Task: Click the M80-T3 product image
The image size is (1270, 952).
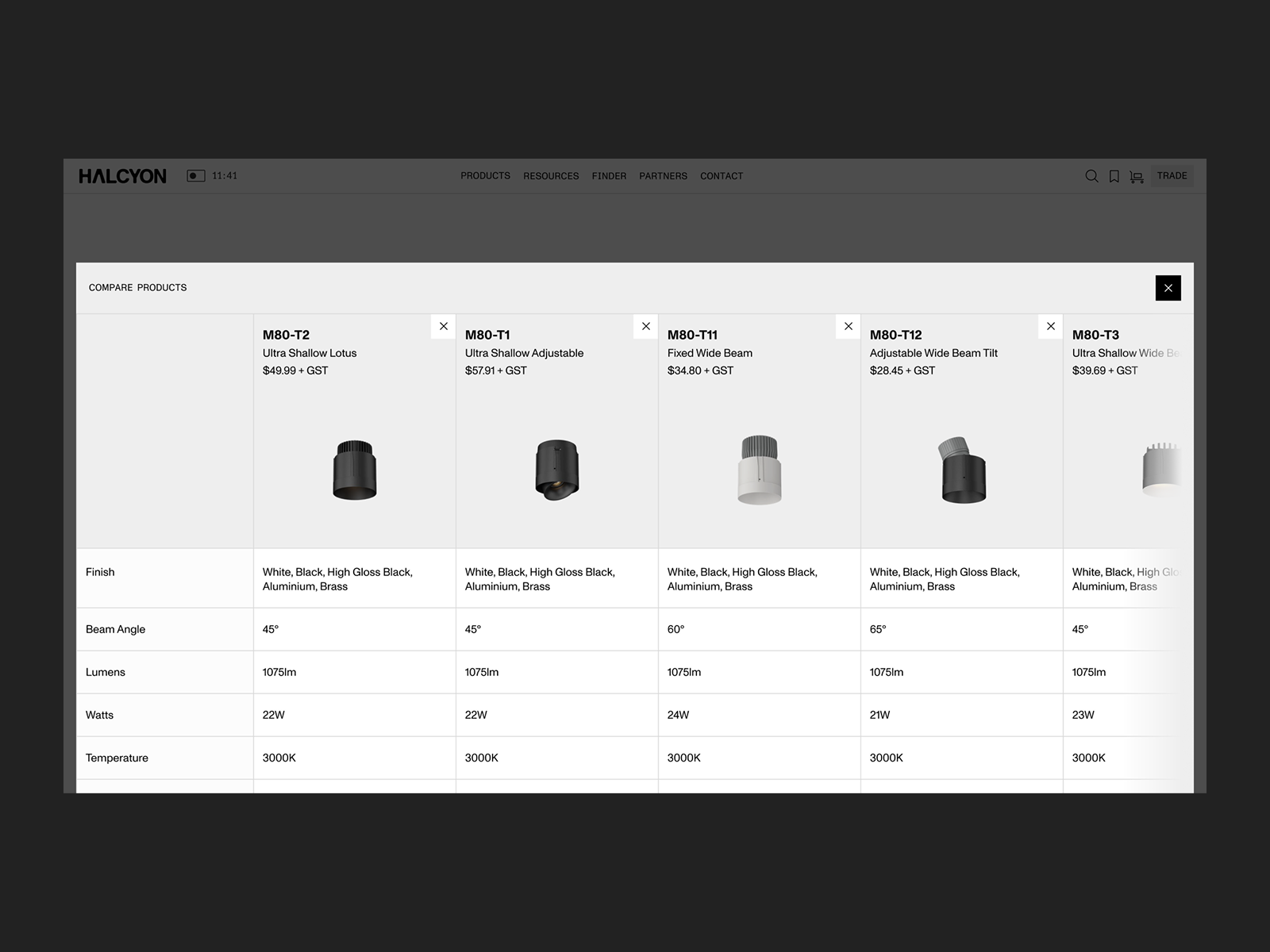Action: tap(1160, 470)
